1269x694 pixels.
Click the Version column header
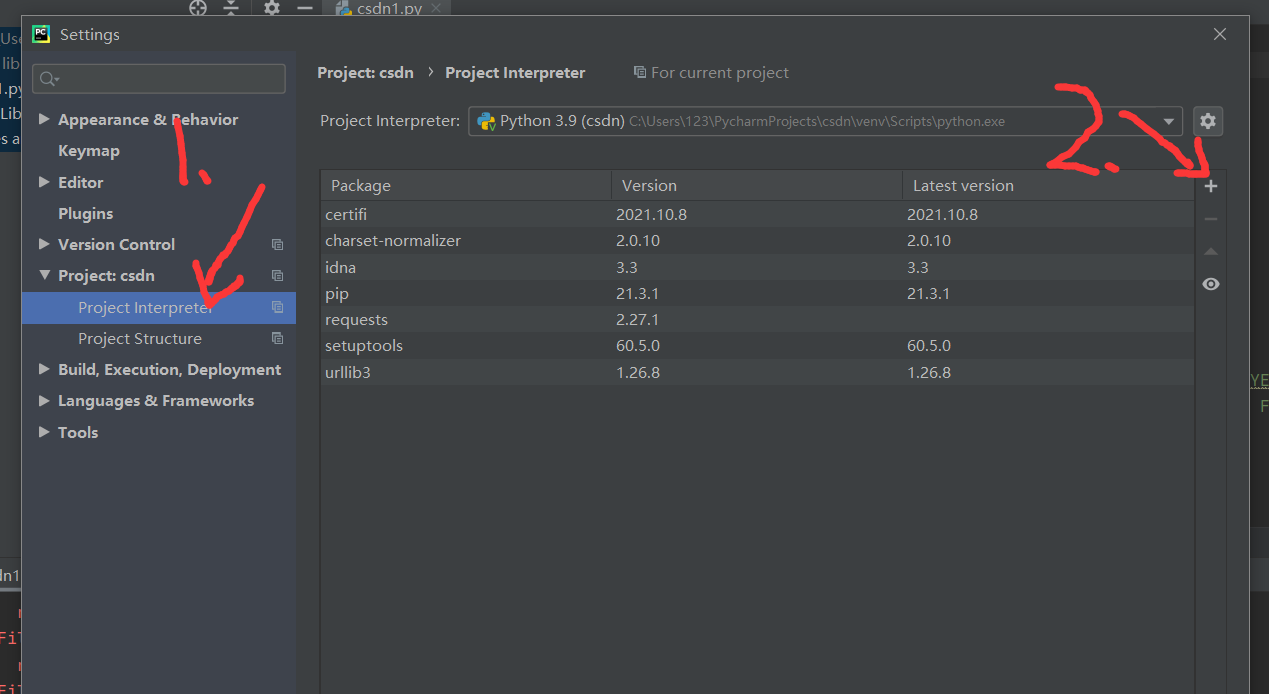757,185
